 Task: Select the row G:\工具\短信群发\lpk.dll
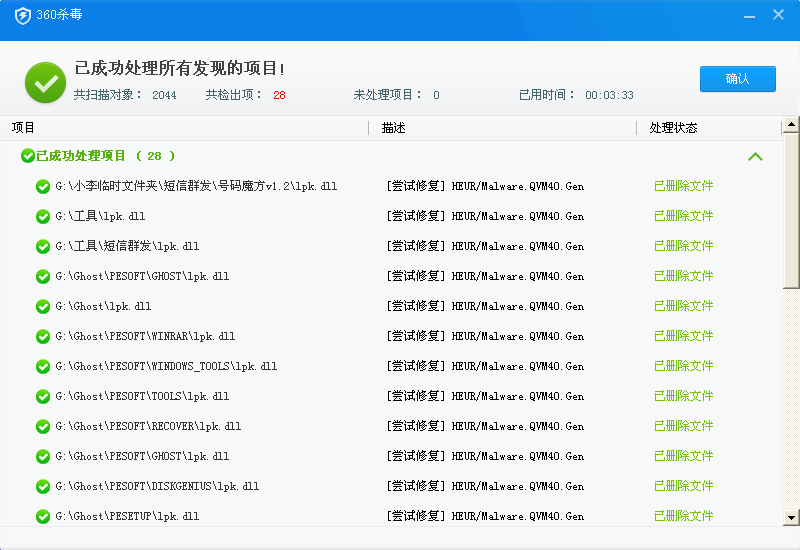392,246
